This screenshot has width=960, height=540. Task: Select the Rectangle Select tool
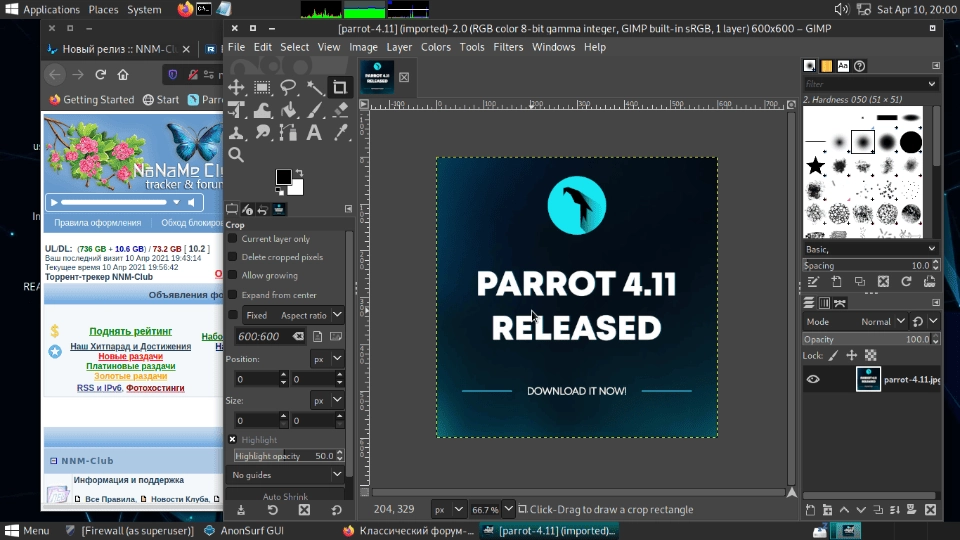pos(262,88)
